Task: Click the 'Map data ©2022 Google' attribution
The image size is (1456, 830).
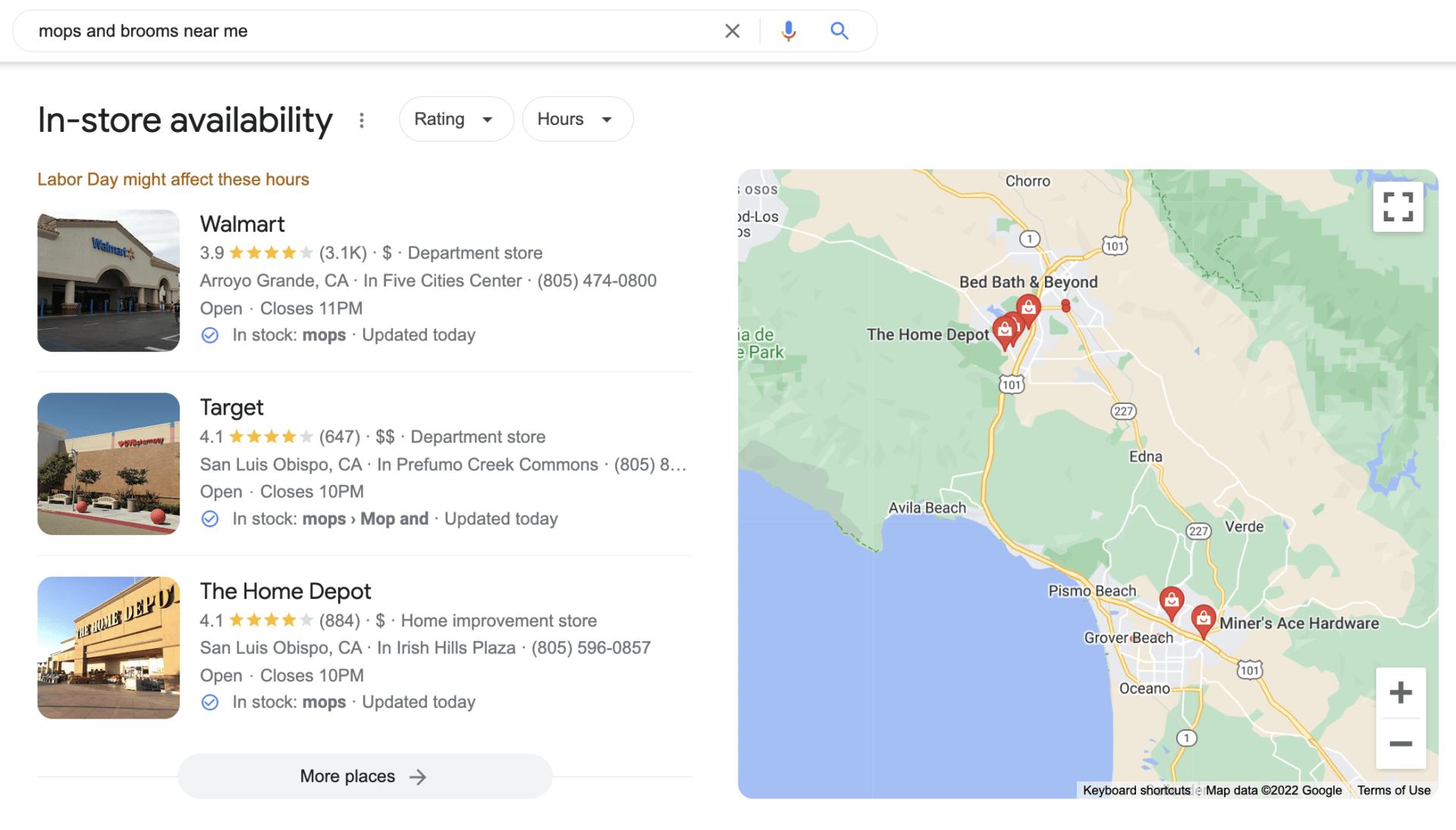Action: click(x=1273, y=790)
